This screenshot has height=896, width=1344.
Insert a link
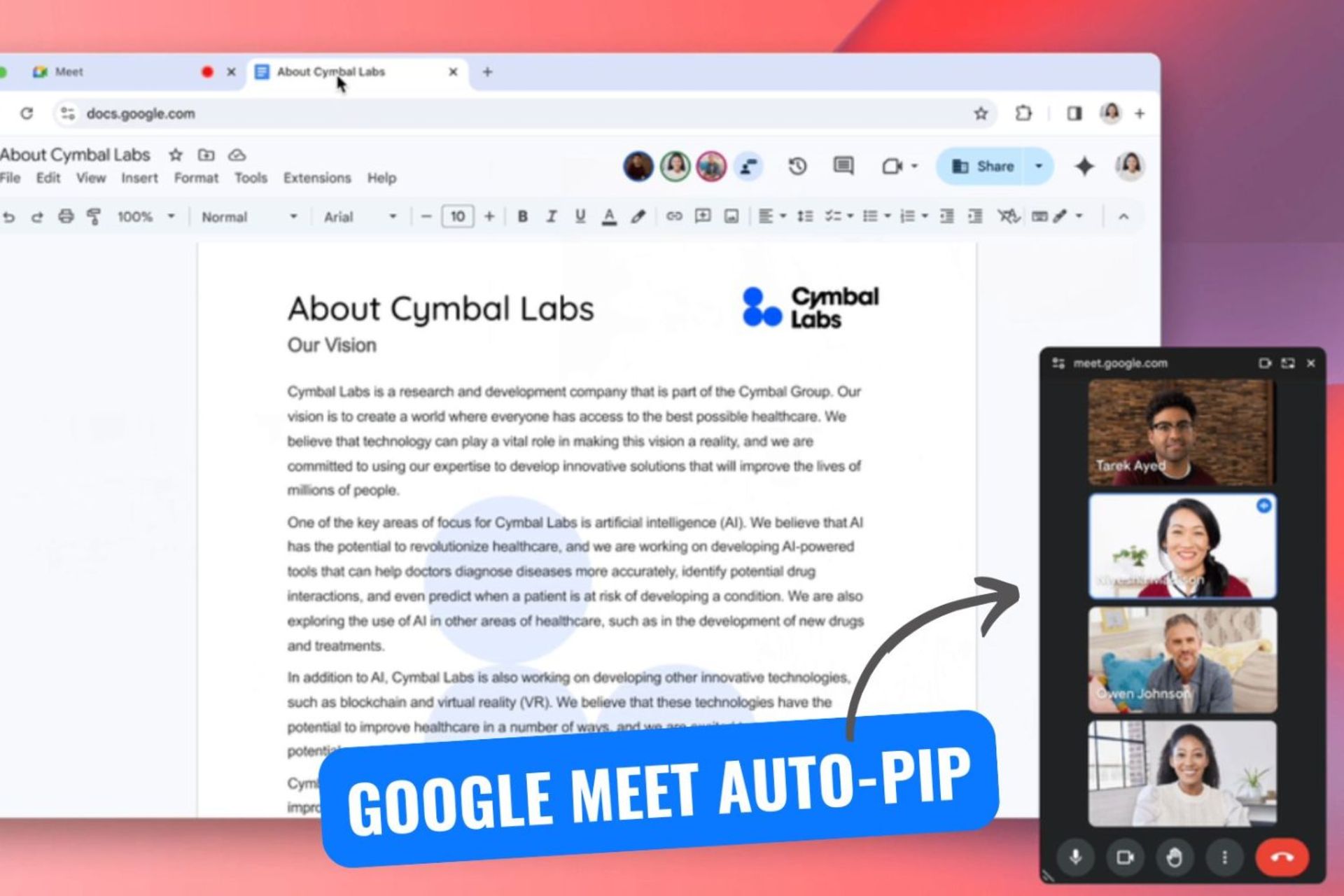[x=673, y=216]
